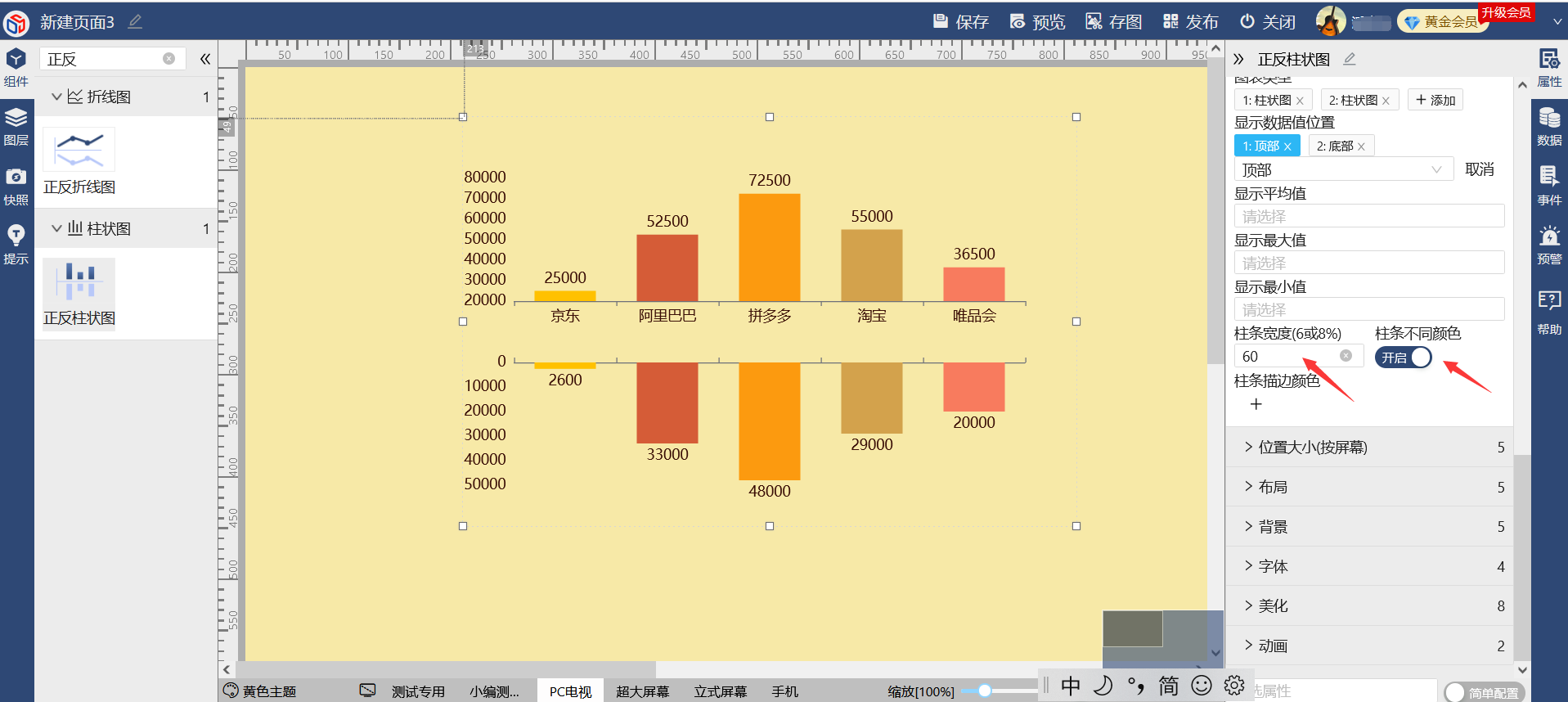Open the 快照 snapshot camera icon
This screenshot has height=702, width=1568.
(16, 186)
